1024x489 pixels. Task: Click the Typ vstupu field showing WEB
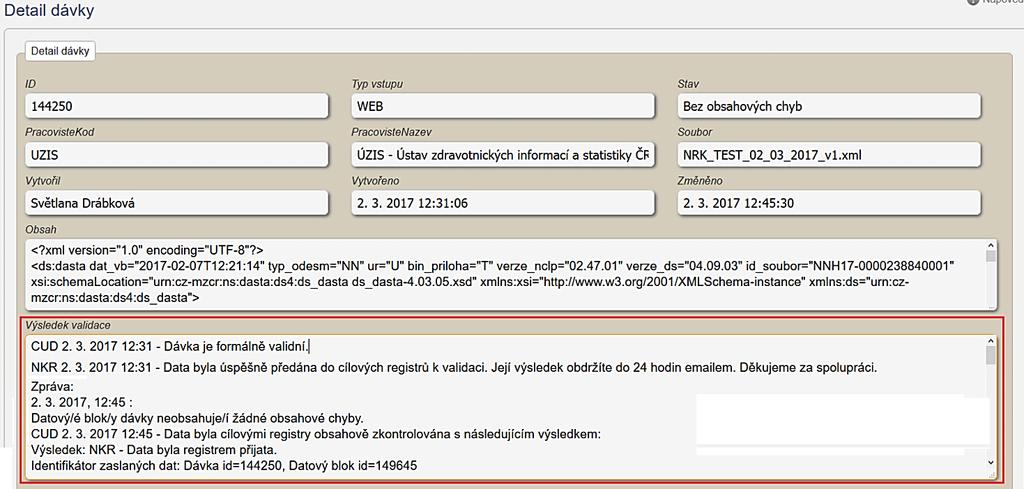click(503, 106)
